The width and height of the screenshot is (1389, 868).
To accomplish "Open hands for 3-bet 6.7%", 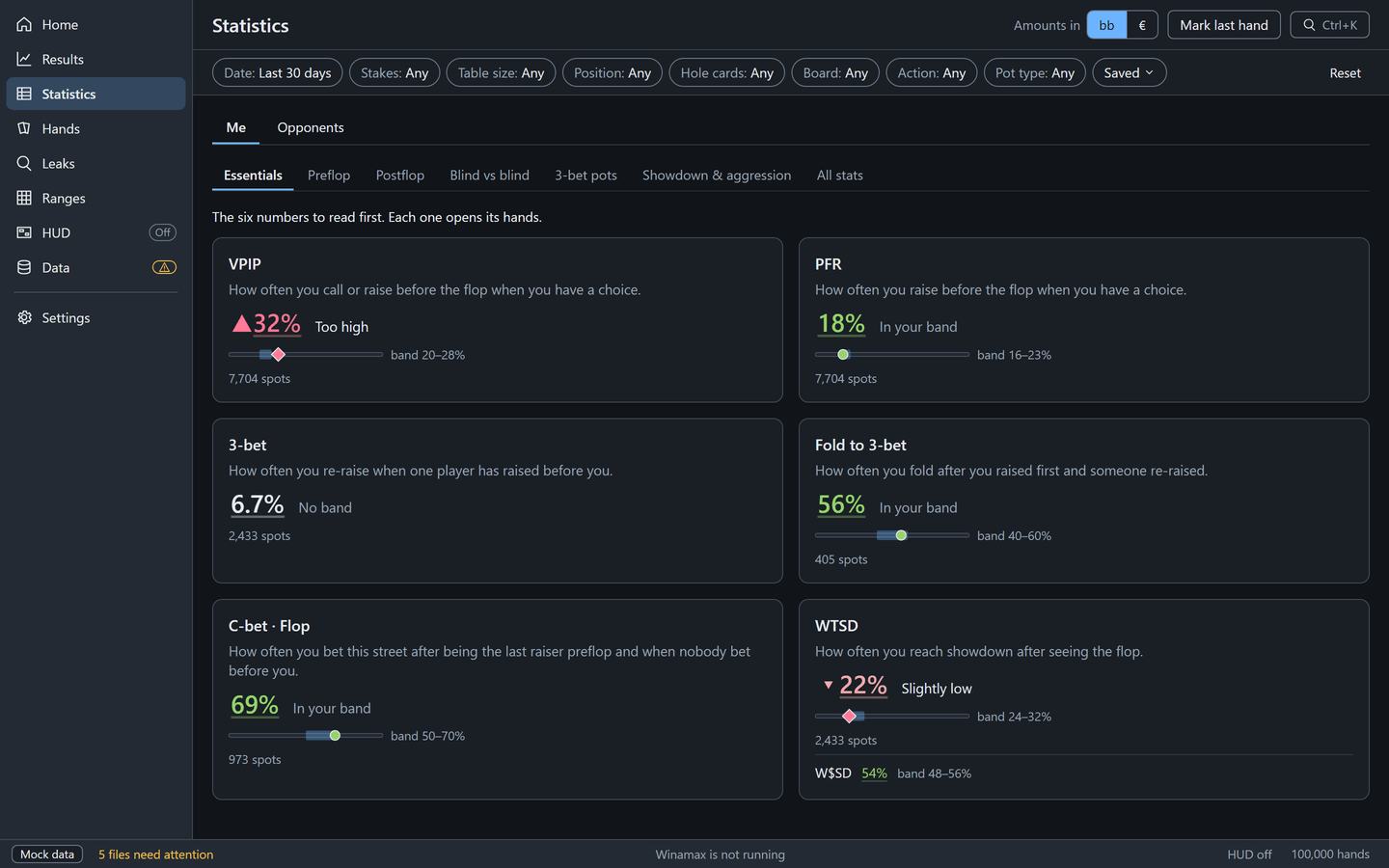I will pos(258,504).
